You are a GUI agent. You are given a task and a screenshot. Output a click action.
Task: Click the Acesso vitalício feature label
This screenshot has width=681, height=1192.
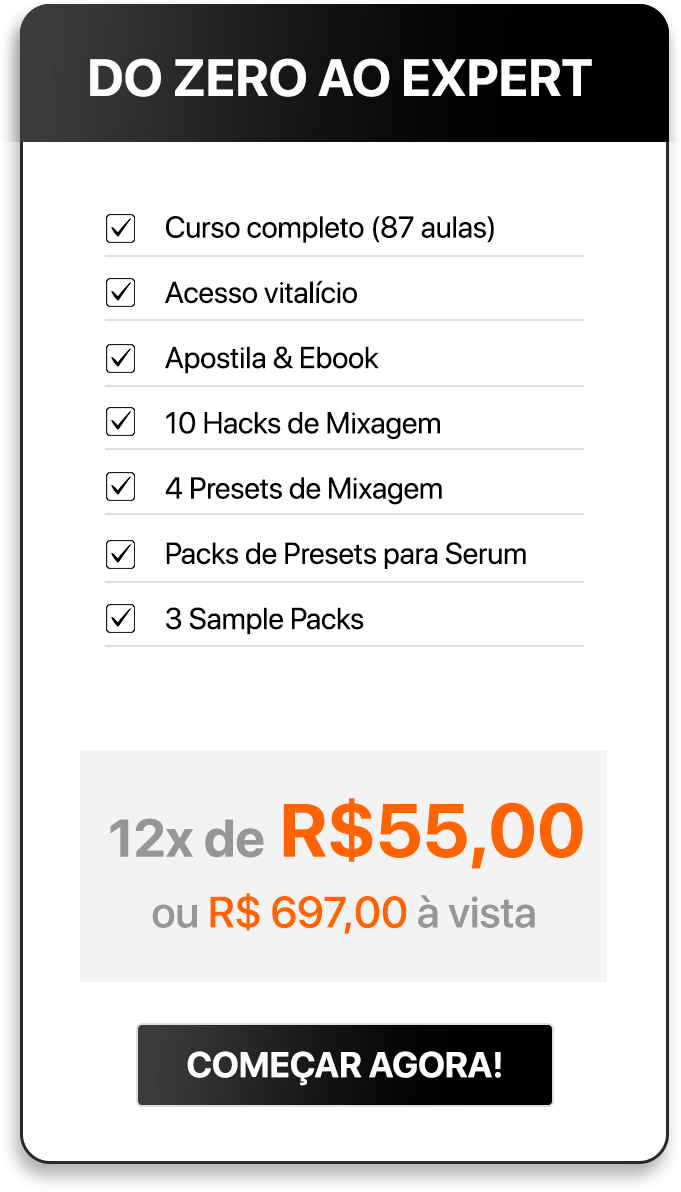coord(261,293)
